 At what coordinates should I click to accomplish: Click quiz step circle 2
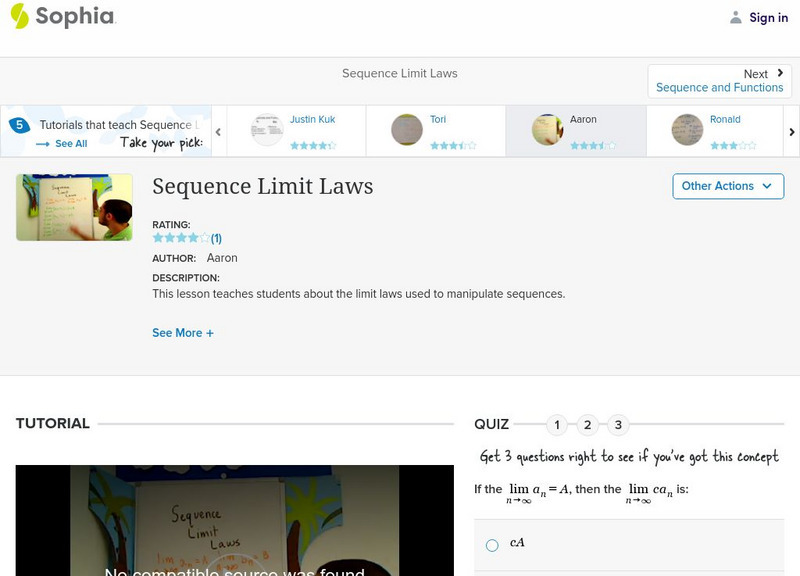(x=587, y=424)
